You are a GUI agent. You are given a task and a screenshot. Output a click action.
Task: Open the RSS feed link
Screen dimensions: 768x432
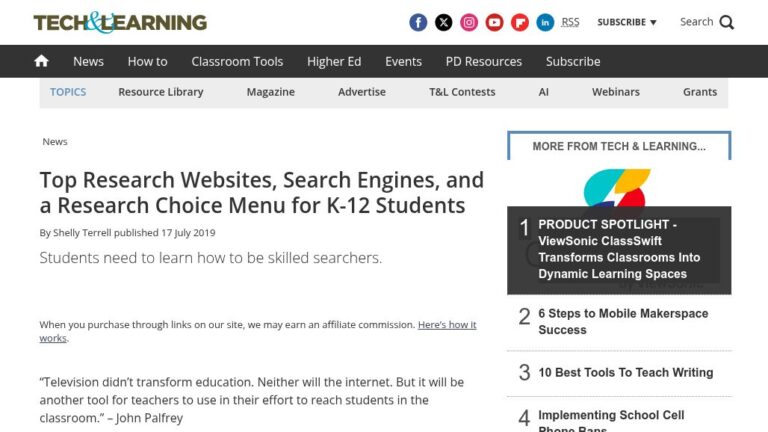coord(570,23)
